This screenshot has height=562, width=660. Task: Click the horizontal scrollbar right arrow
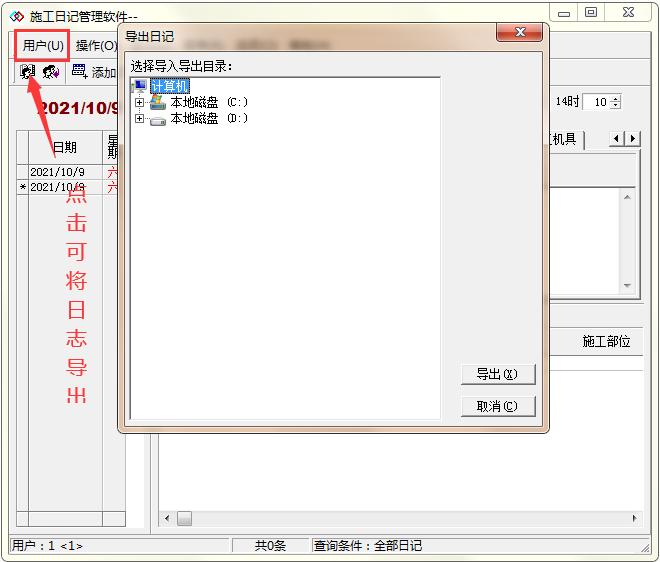[x=635, y=518]
